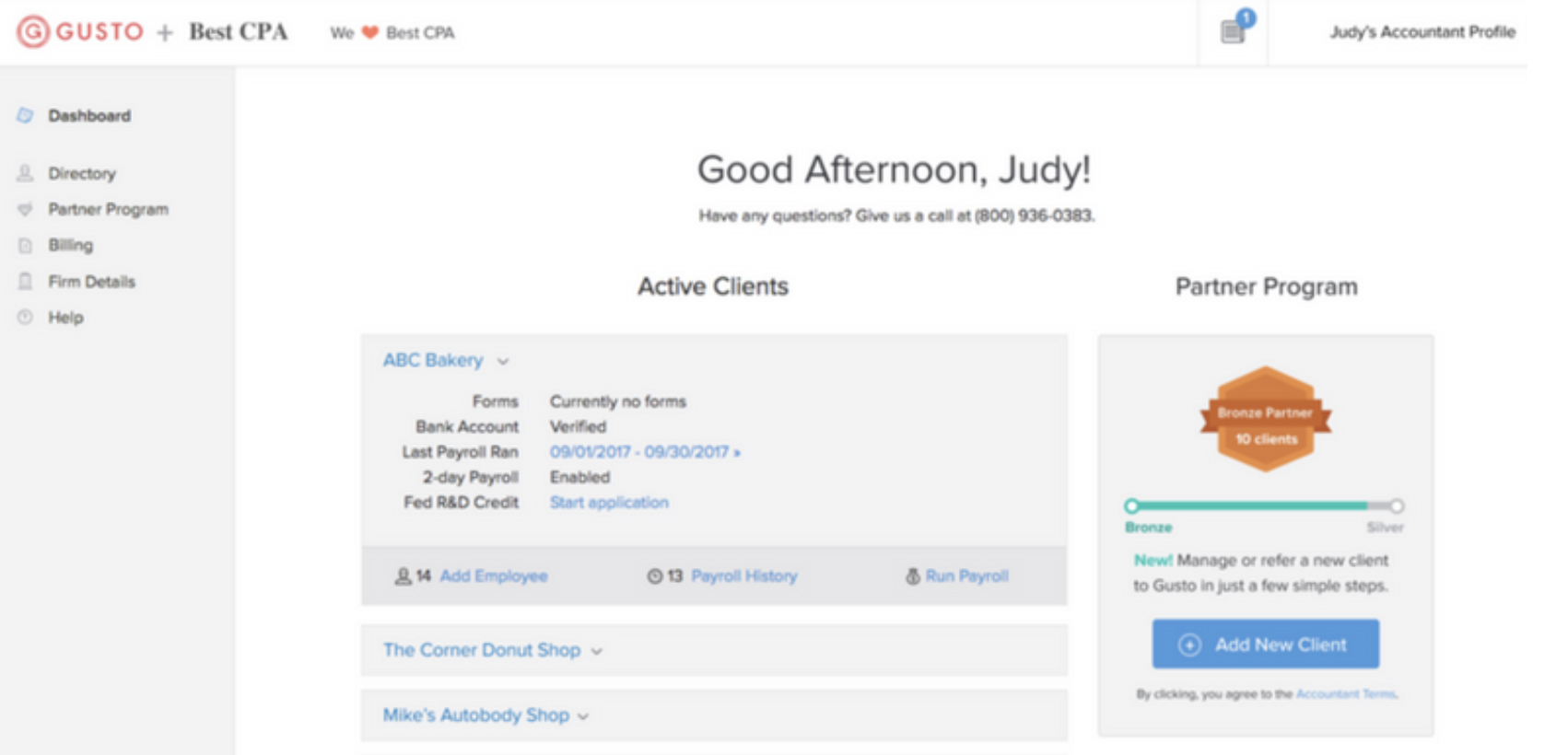Collapse the ABC Bakery client chevron
The height and width of the screenshot is (755, 1568).
pyautogui.click(x=503, y=362)
